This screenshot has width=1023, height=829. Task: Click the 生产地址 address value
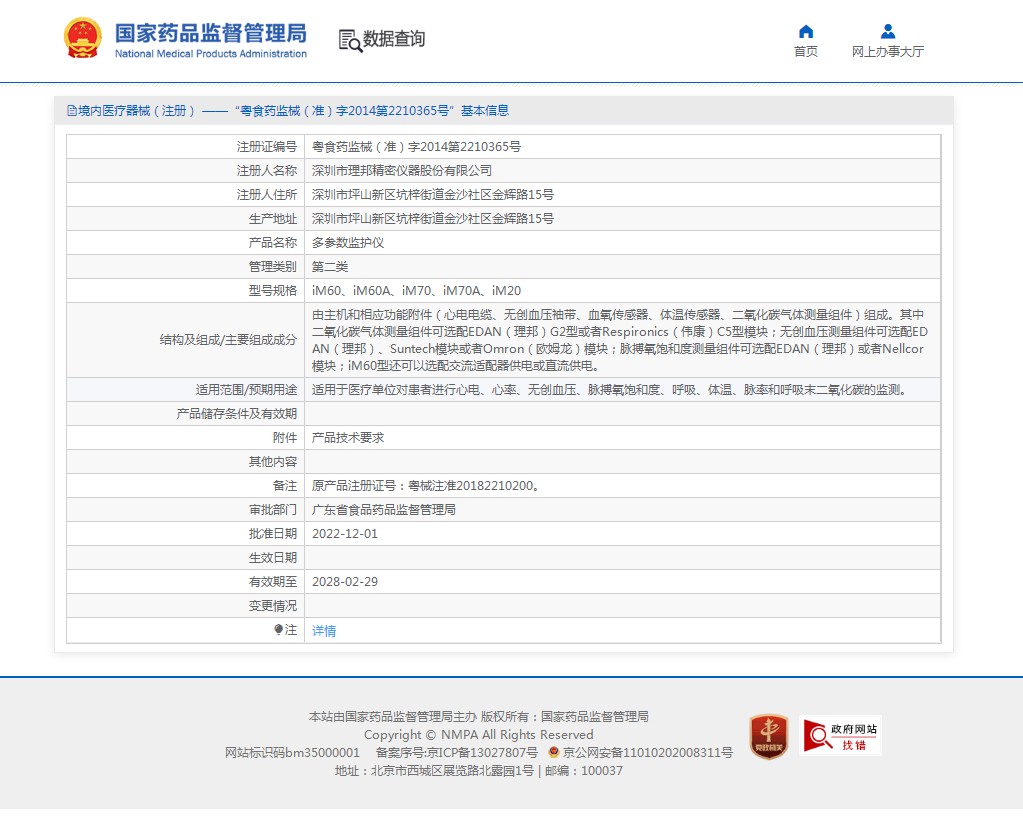(x=433, y=219)
